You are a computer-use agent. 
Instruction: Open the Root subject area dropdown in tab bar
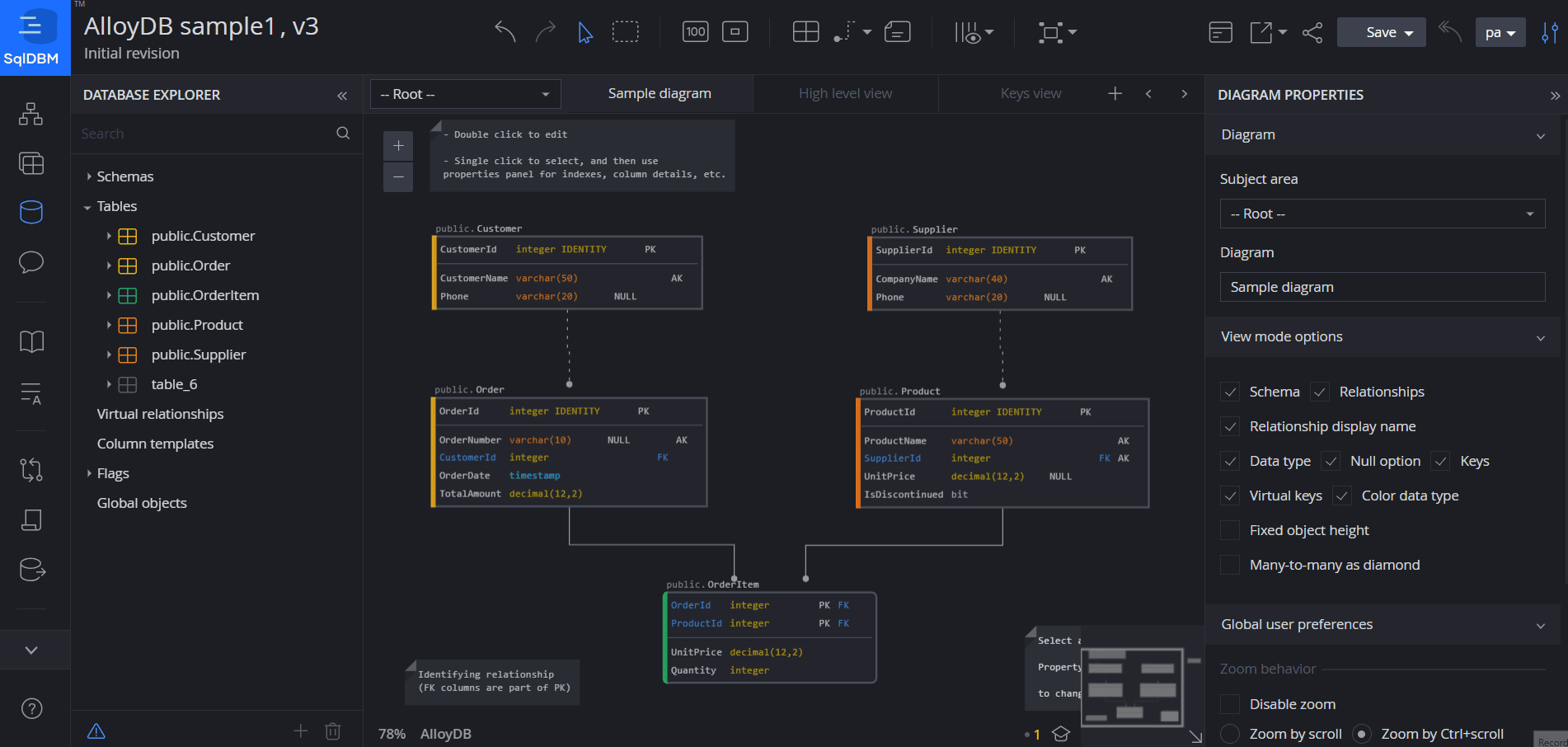coord(466,94)
